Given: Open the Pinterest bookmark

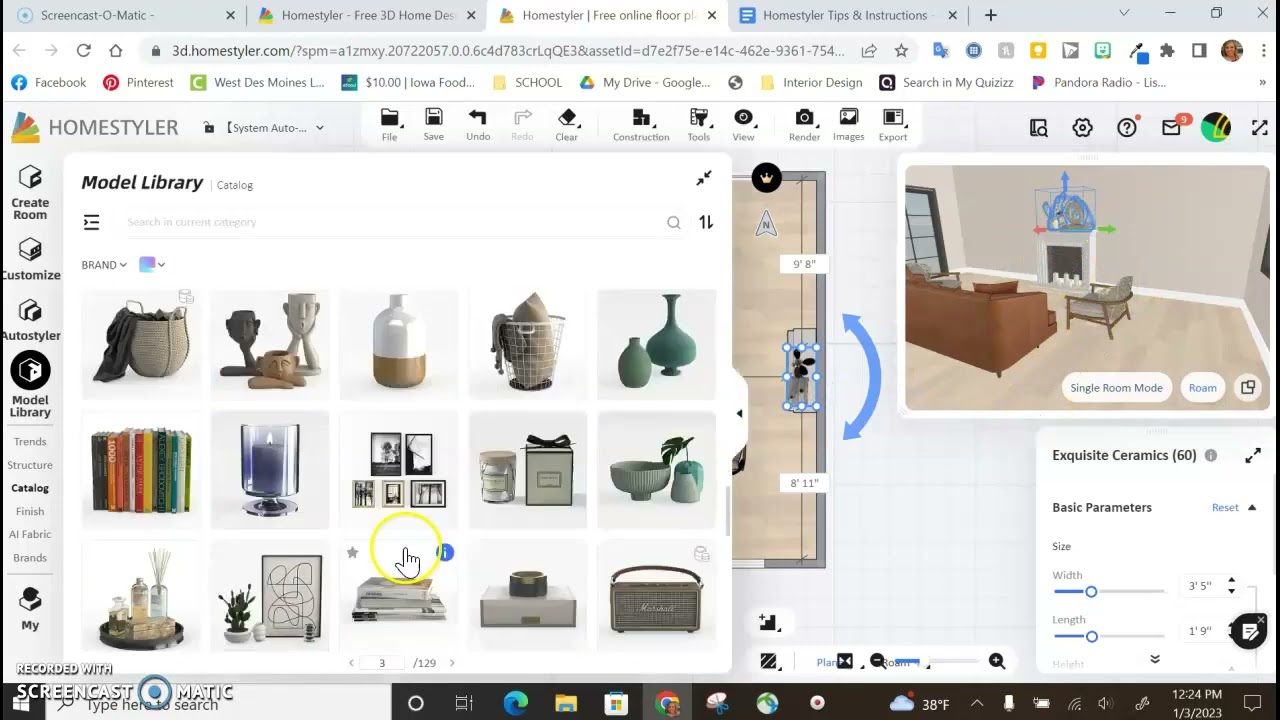Looking at the screenshot, I should (138, 82).
